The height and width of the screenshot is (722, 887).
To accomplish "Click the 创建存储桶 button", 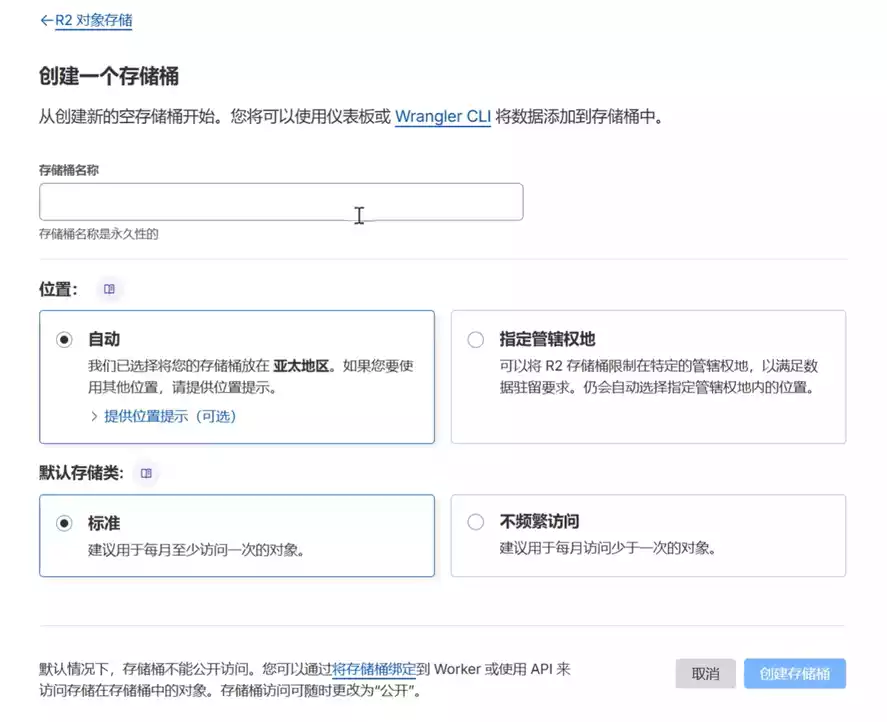I will pos(795,673).
